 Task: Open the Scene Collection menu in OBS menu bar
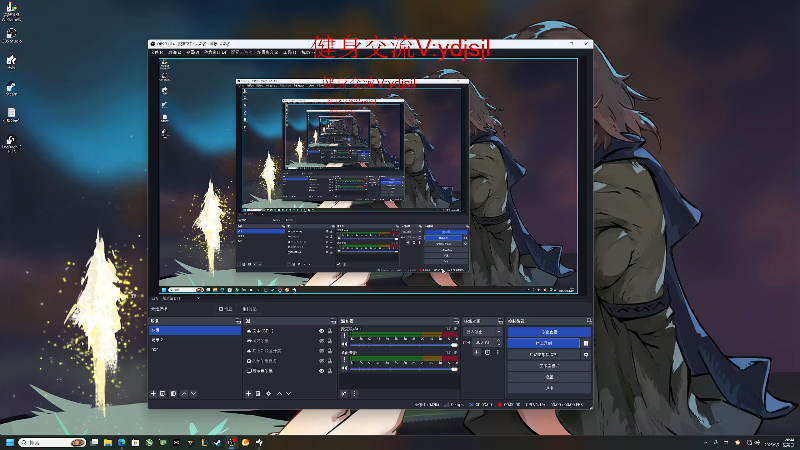click(267, 53)
